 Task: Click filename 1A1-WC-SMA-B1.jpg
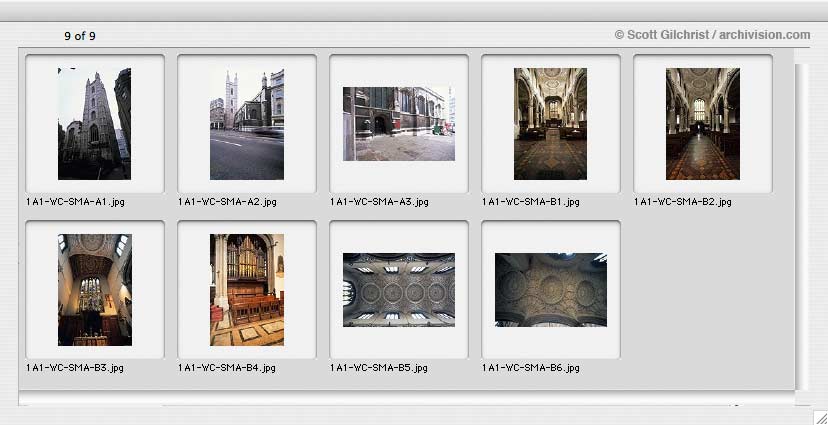point(531,202)
